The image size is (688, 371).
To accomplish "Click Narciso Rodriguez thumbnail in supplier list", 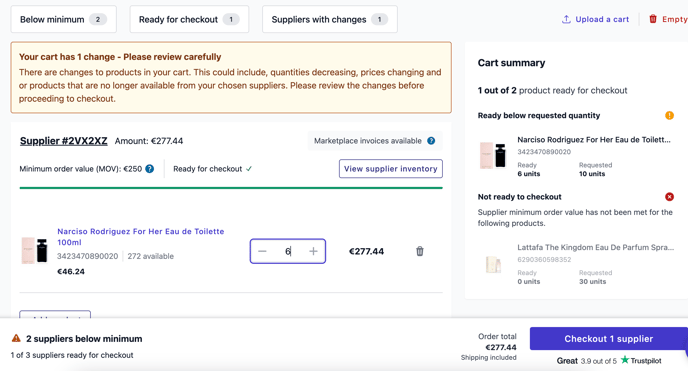I will (x=35, y=250).
